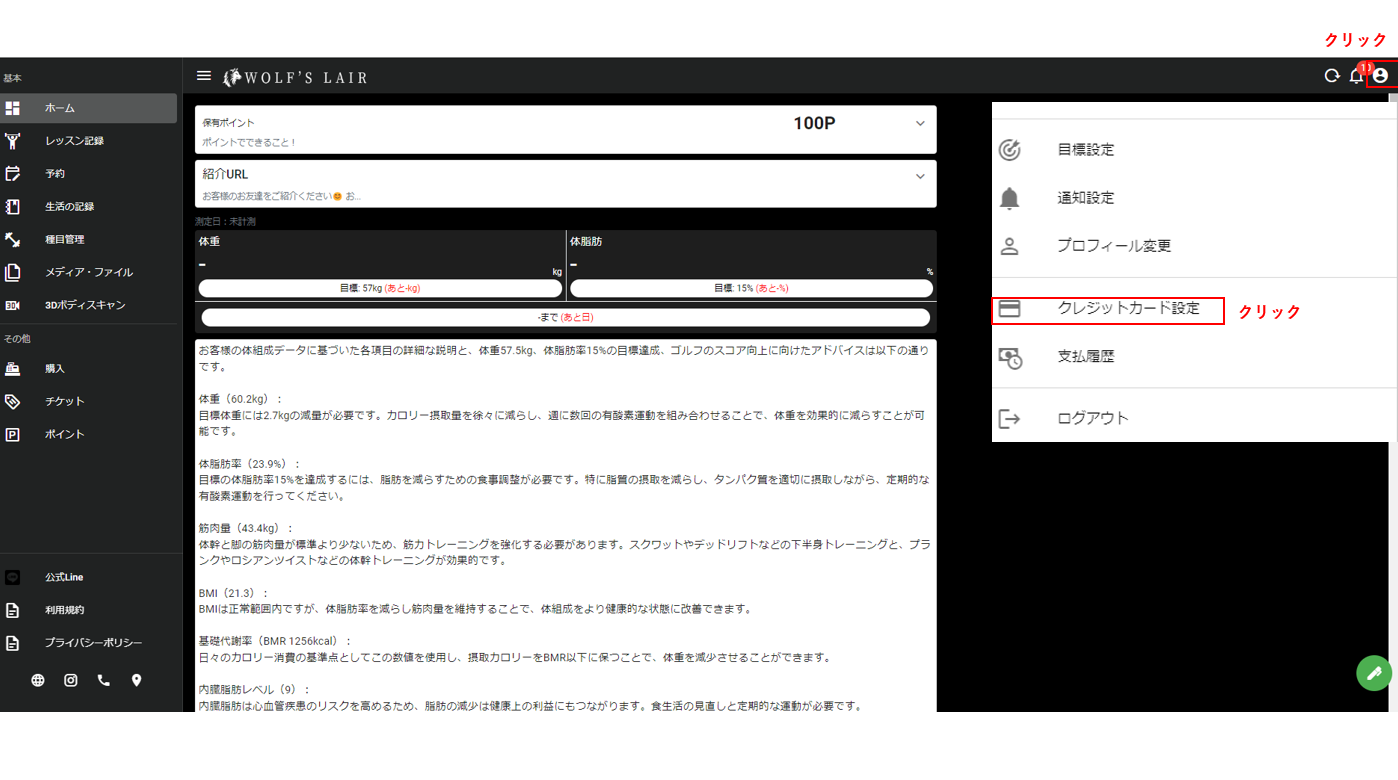1398x780 pixels.
Task: Click the 目標: 57kg weight goal bar
Action: pyautogui.click(x=380, y=288)
